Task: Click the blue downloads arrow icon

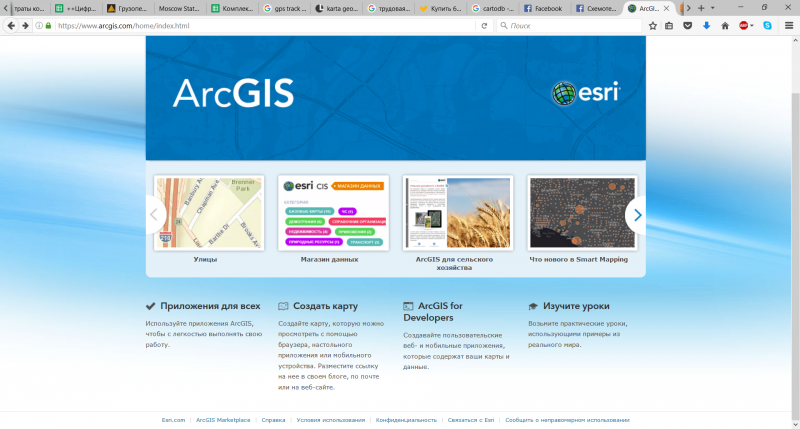Action: [x=706, y=25]
